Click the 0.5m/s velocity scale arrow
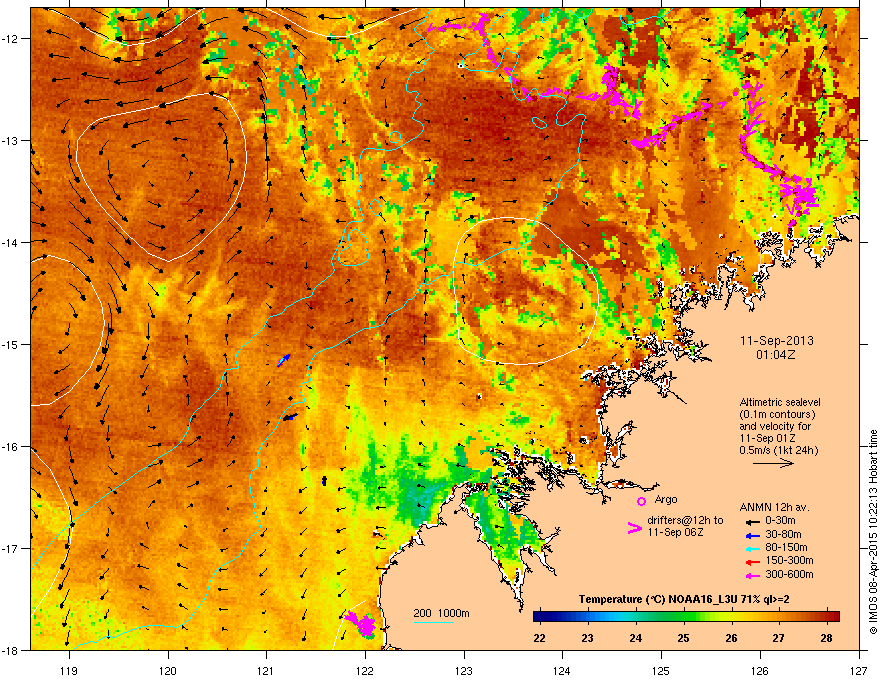This screenshot has width=880, height=680. [773, 463]
